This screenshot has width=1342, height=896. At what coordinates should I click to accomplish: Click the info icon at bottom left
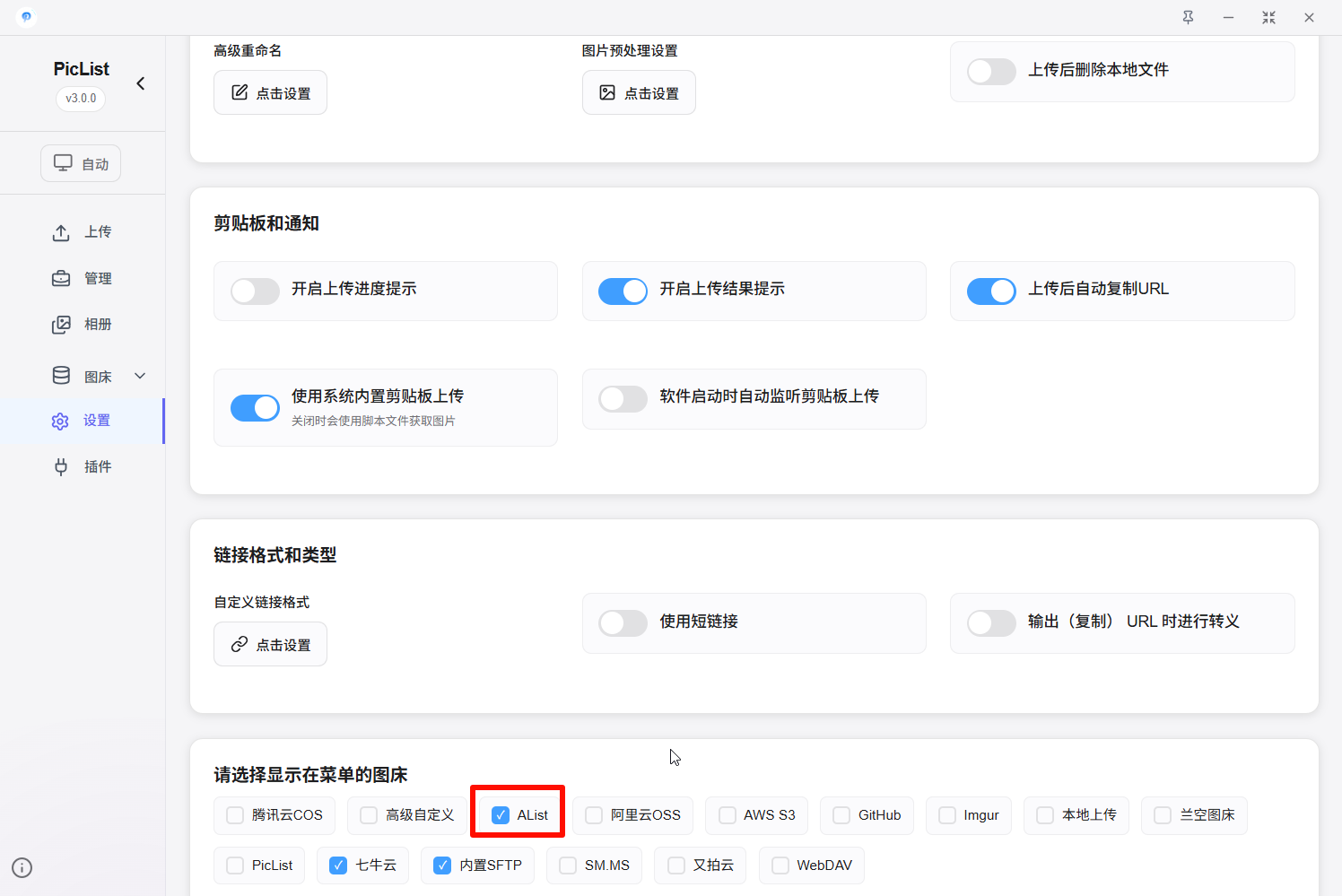point(22,867)
